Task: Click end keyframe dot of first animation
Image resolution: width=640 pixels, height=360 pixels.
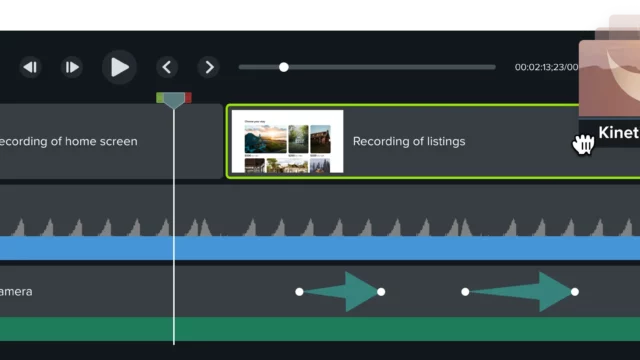Action: pyautogui.click(x=381, y=292)
